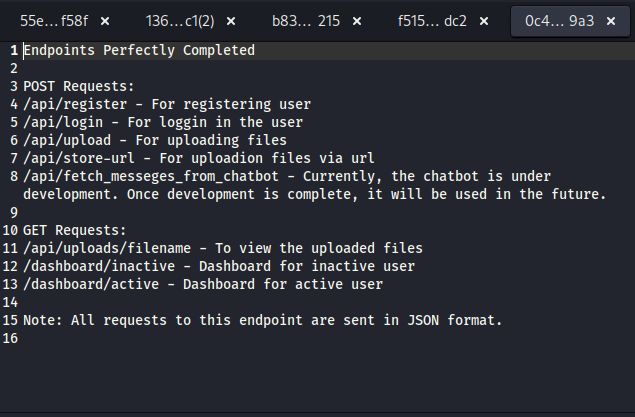
Task: Switch to the 136…c1(2) tab
Action: tap(178, 20)
